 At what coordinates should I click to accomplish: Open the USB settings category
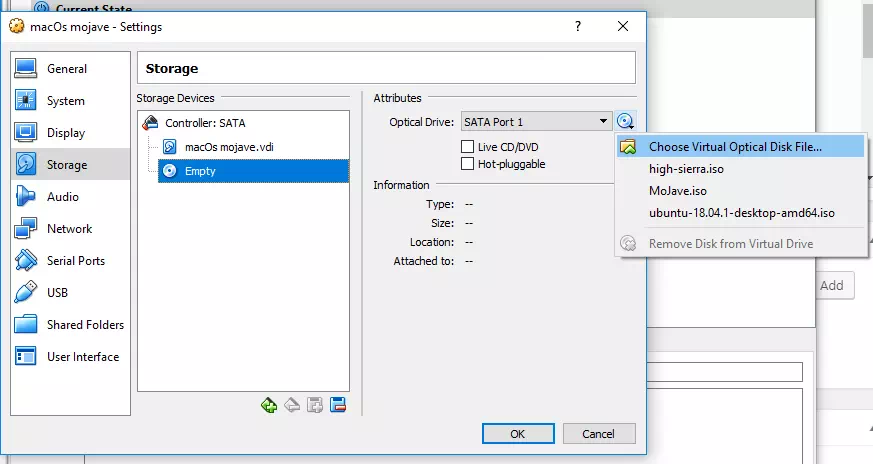70,292
